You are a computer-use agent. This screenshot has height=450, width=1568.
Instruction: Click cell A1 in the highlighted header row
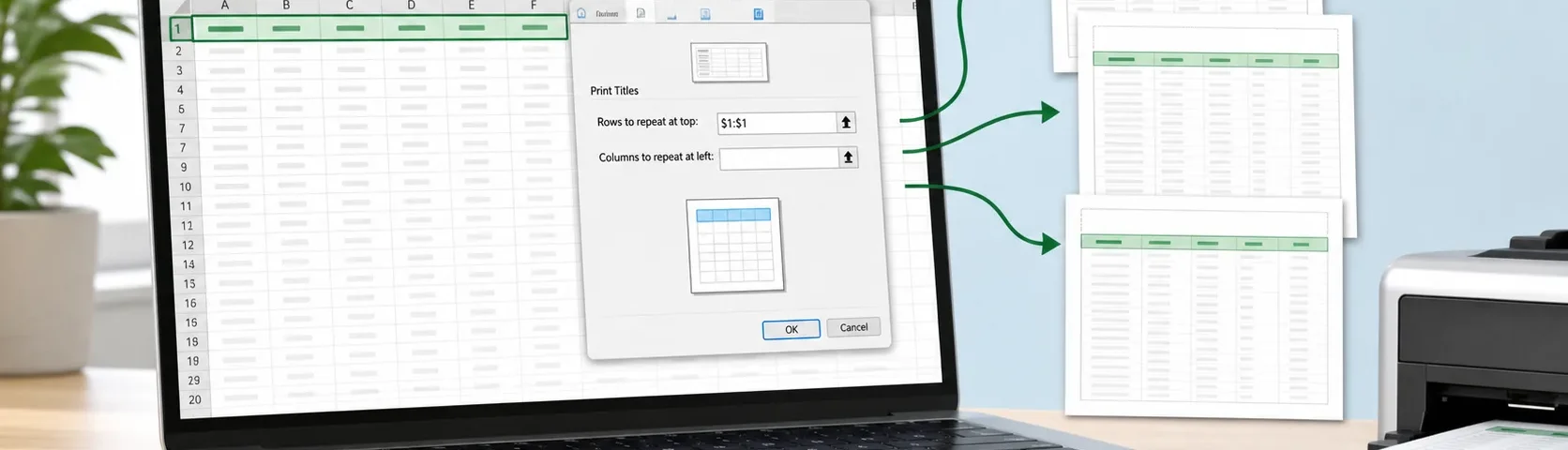225,28
